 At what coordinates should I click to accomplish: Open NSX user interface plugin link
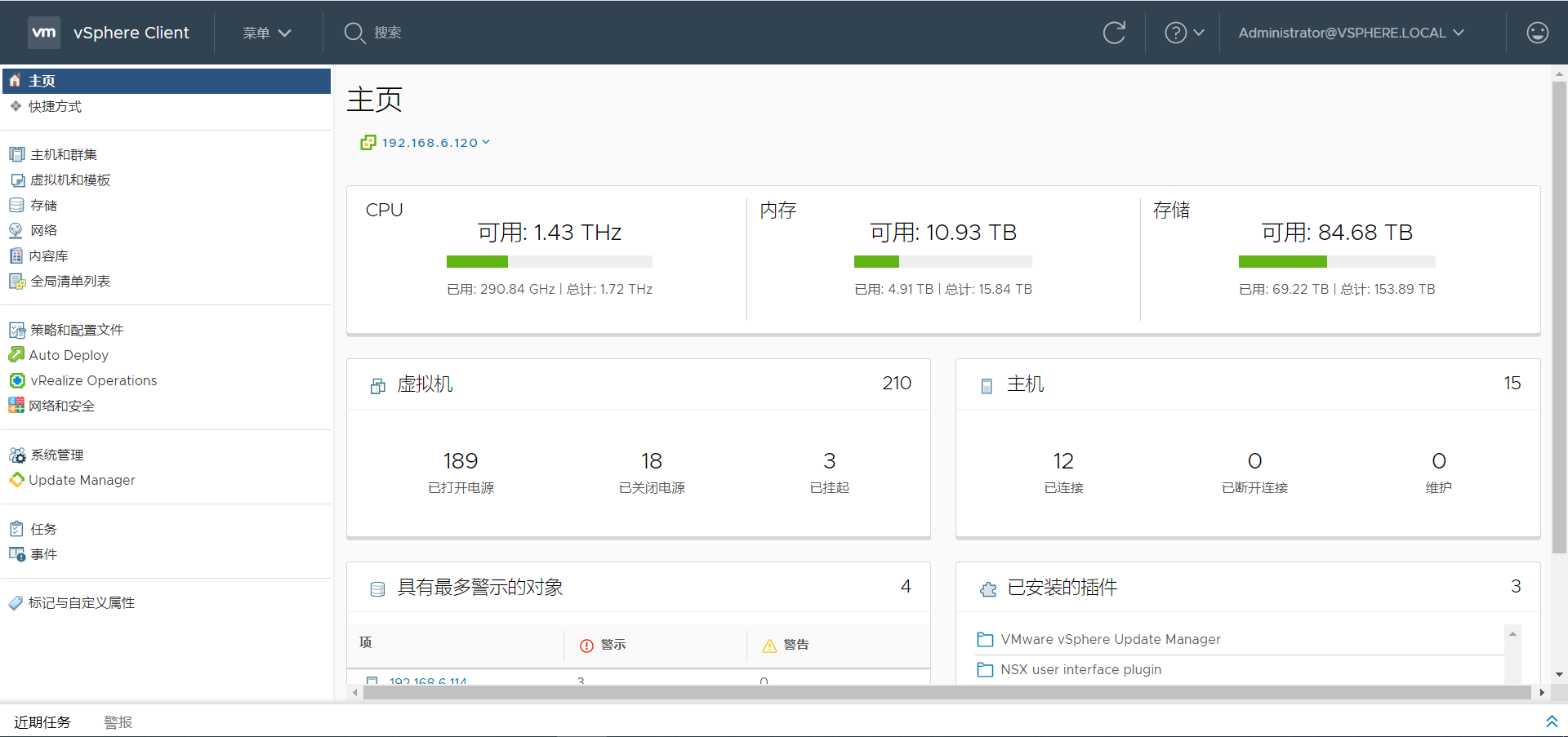pyautogui.click(x=1081, y=669)
